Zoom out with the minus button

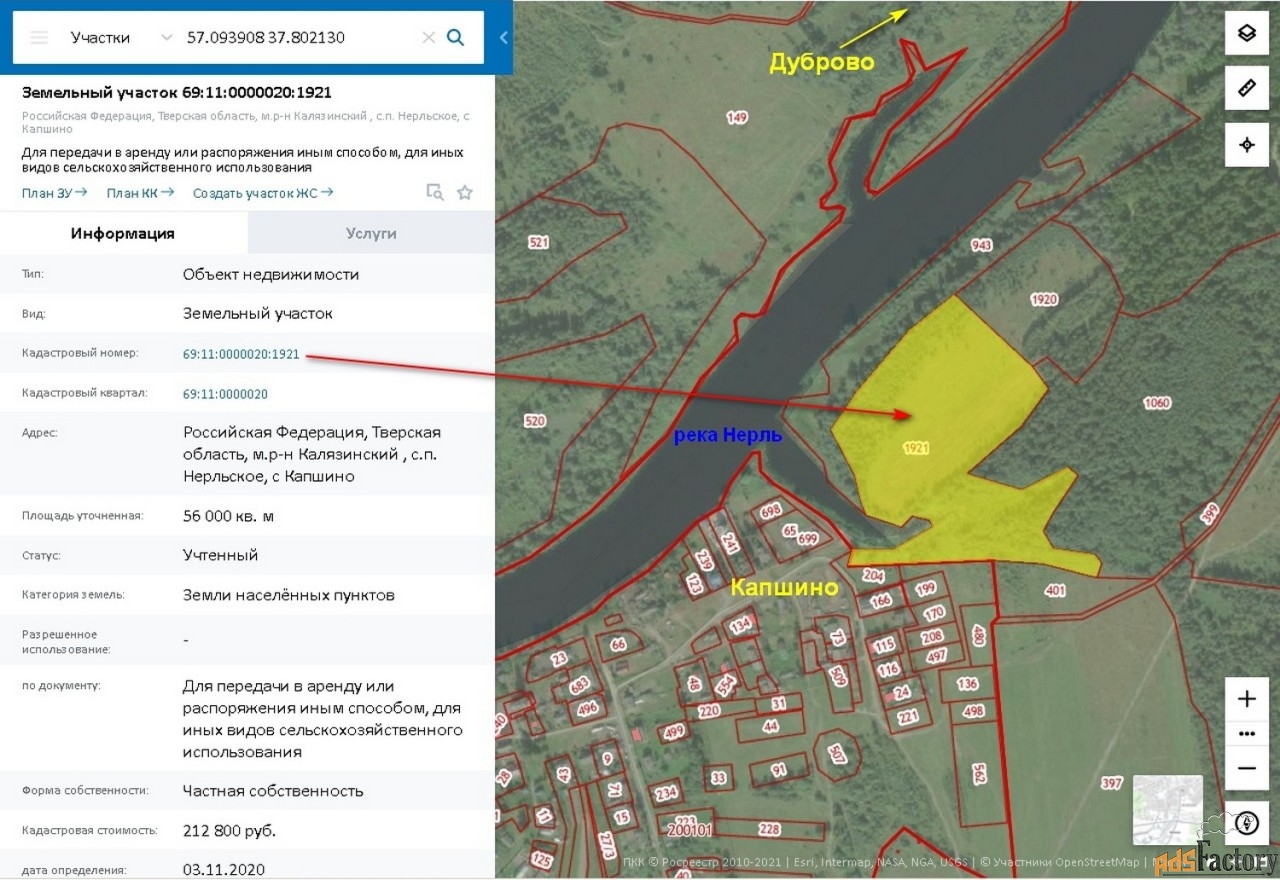coord(1247,768)
